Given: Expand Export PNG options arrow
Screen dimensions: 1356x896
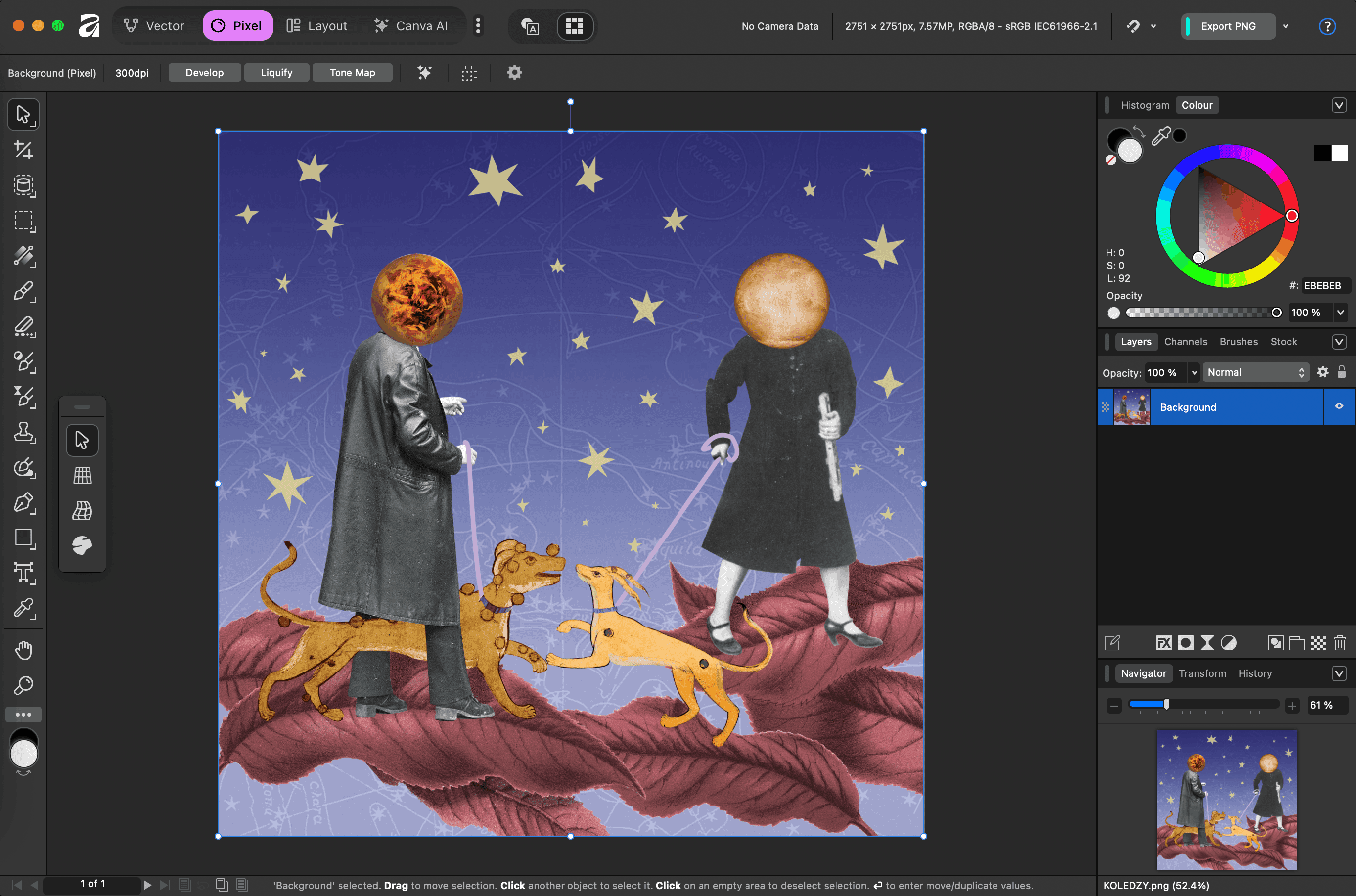Looking at the screenshot, I should point(1286,26).
